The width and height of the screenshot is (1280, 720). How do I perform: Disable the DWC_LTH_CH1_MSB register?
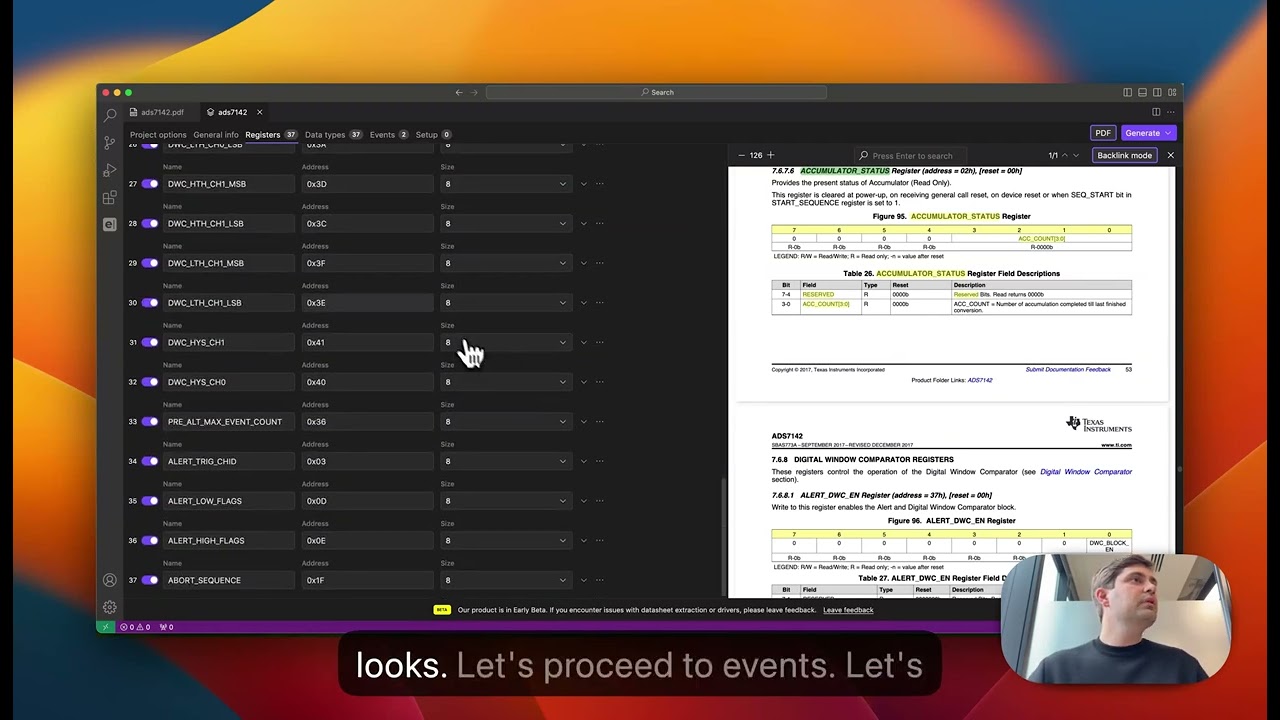(150, 263)
